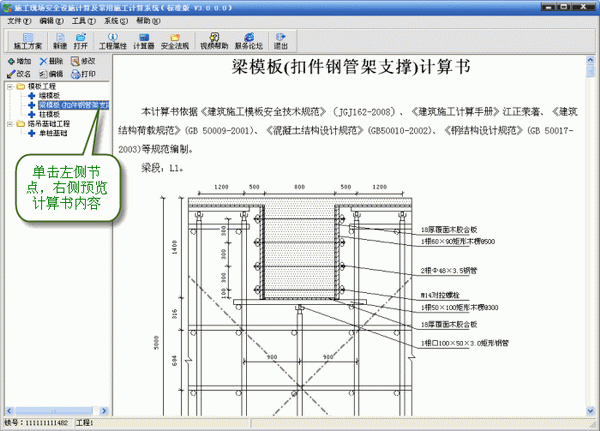Open 安全法规 safety regulations
This screenshot has width=600, height=431.
coord(174,40)
